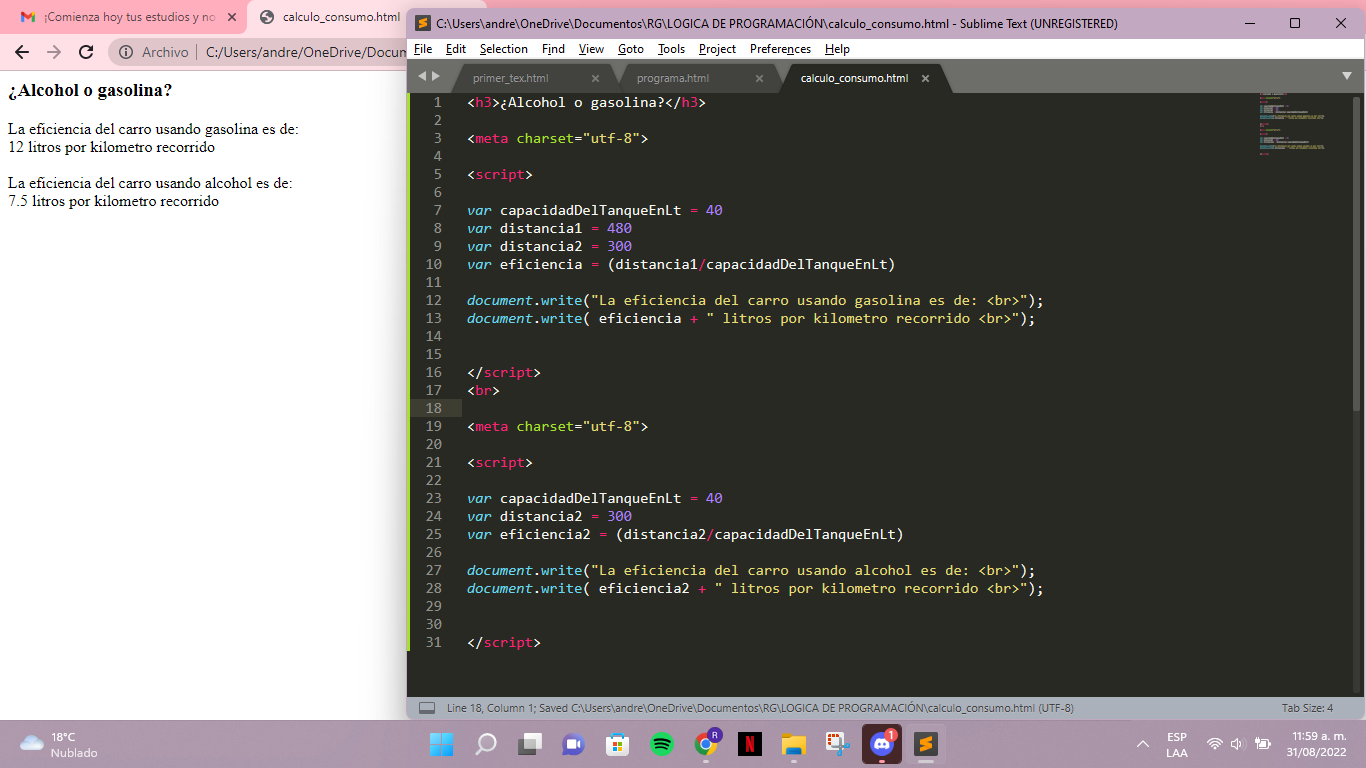Click 'Line 18, Column 1' status text
The image size is (1366, 768).
[x=490, y=708]
